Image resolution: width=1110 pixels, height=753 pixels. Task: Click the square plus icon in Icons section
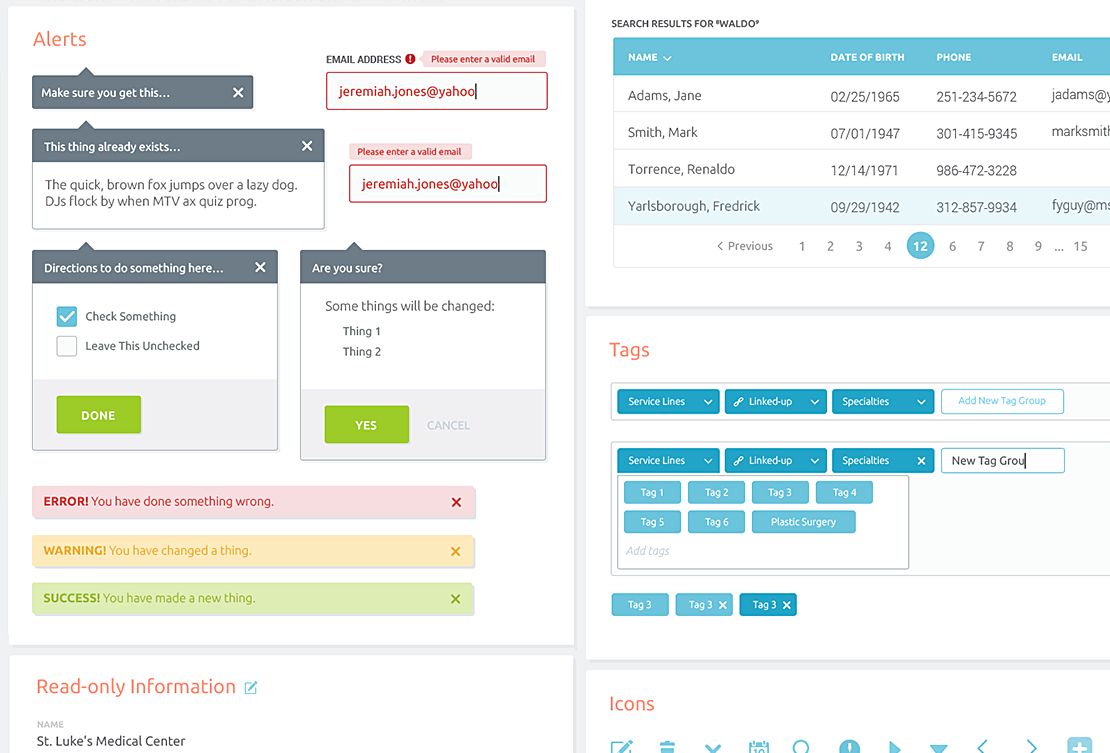click(x=1079, y=746)
